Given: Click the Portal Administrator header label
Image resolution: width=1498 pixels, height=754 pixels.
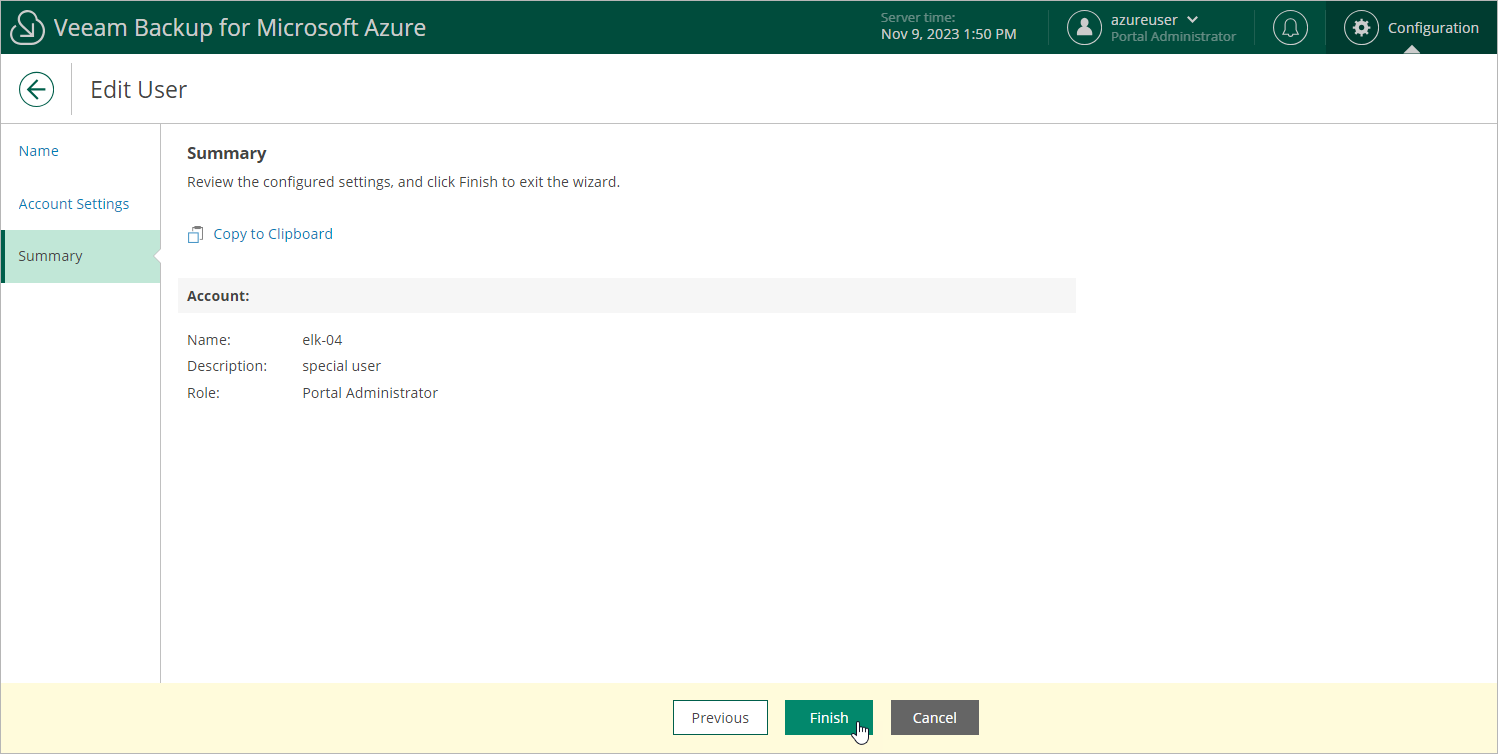Looking at the screenshot, I should (1173, 37).
